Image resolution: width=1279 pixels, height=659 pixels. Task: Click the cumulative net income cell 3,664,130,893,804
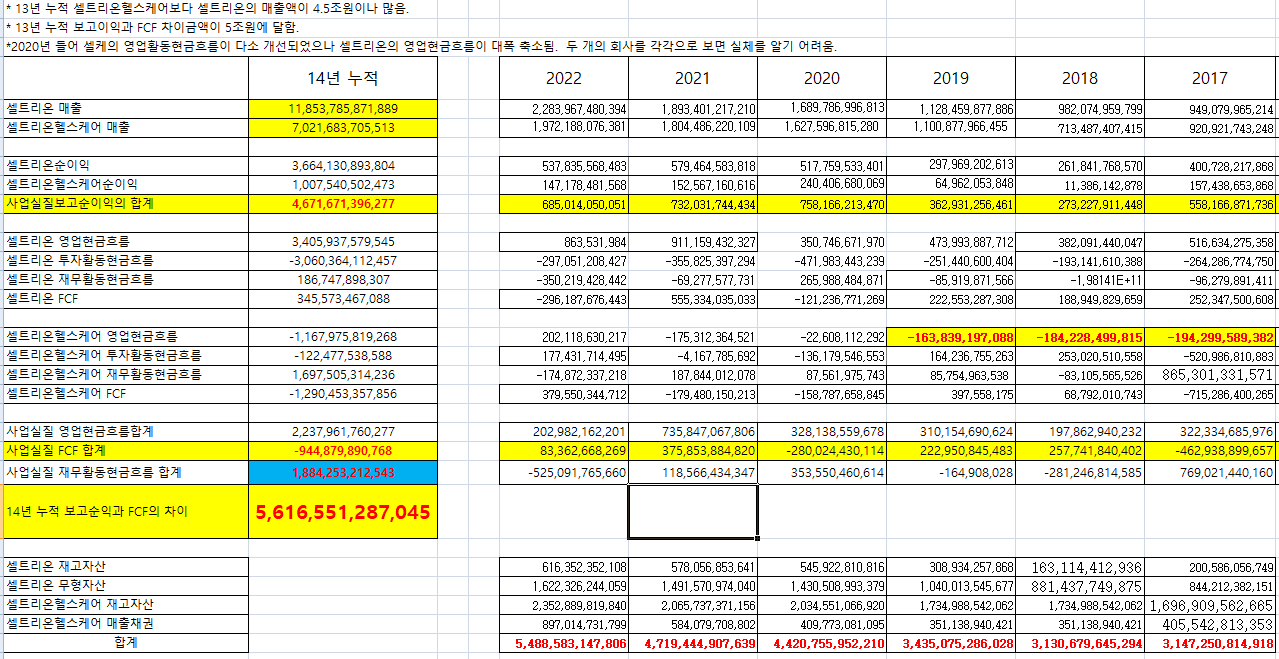coord(343,165)
